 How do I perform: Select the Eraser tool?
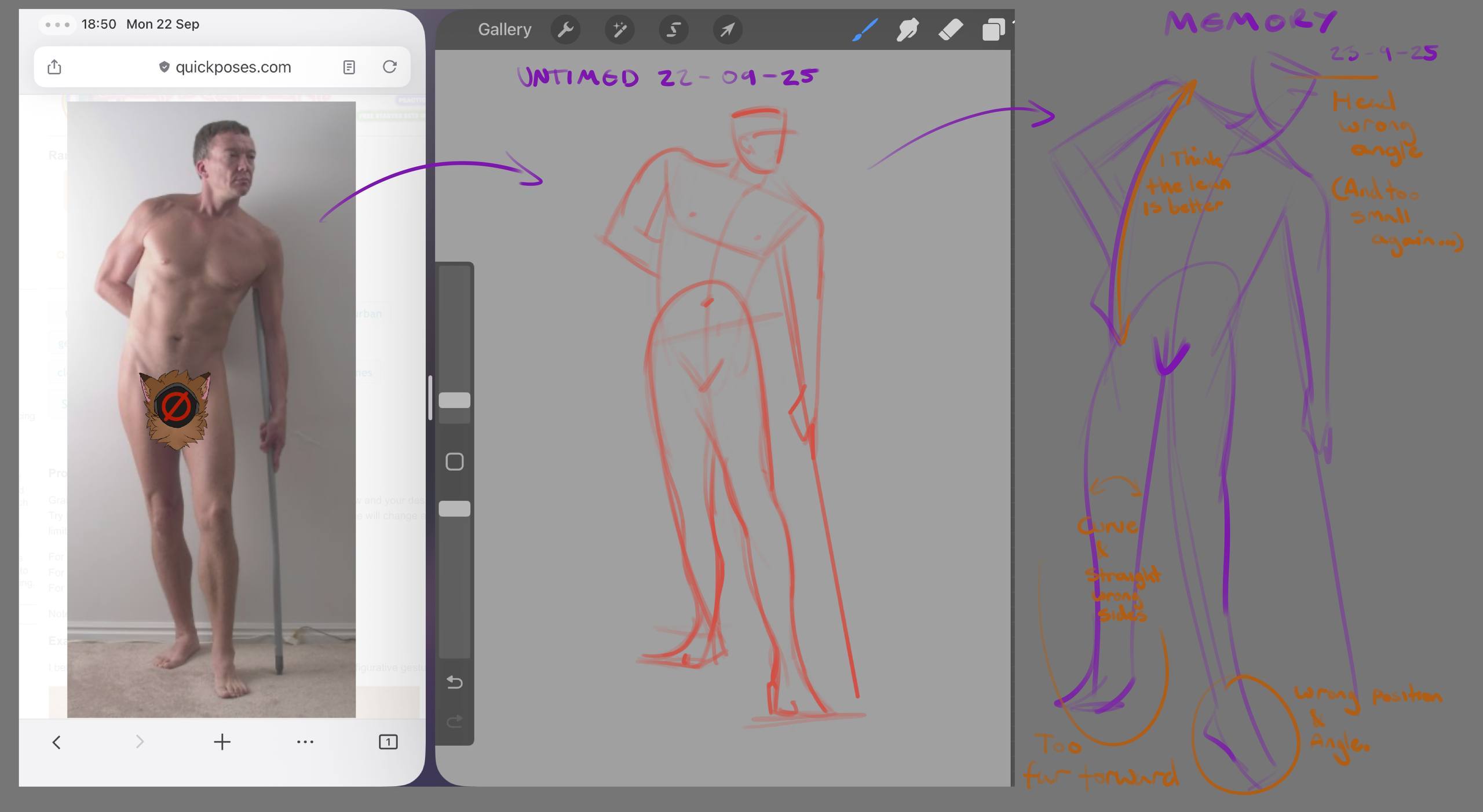click(x=950, y=30)
